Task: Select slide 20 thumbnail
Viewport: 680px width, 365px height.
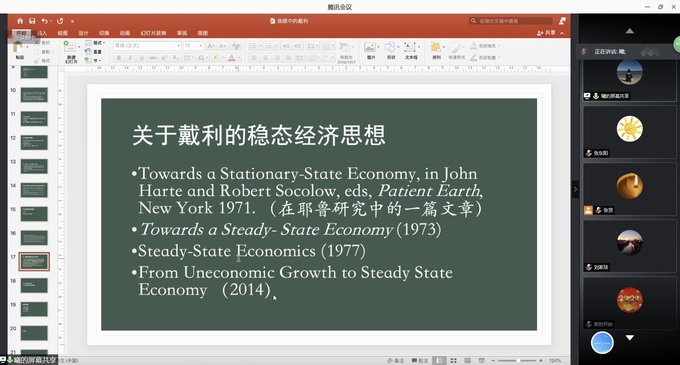Action: [34, 333]
